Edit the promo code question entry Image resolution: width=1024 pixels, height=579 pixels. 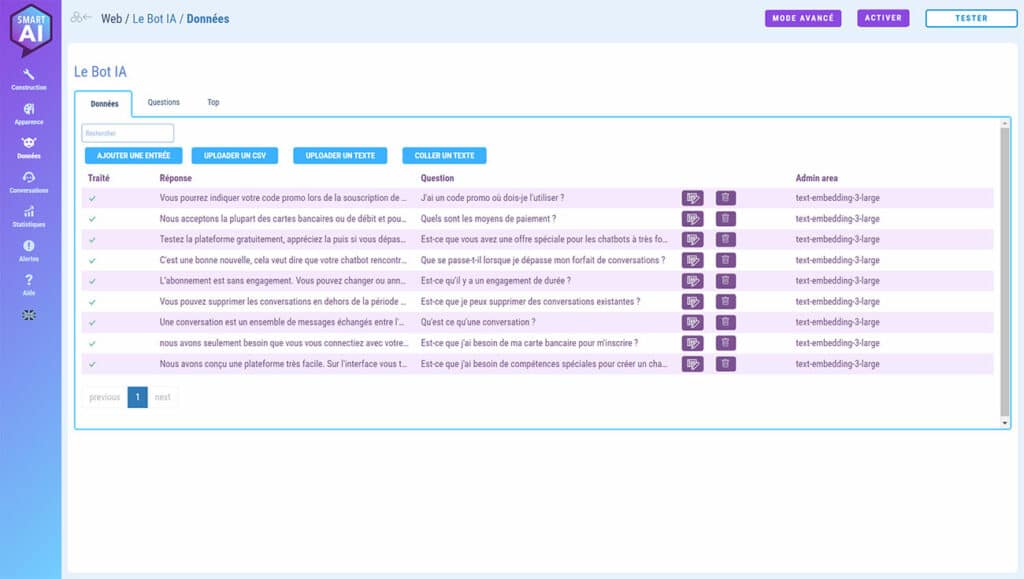click(x=692, y=198)
